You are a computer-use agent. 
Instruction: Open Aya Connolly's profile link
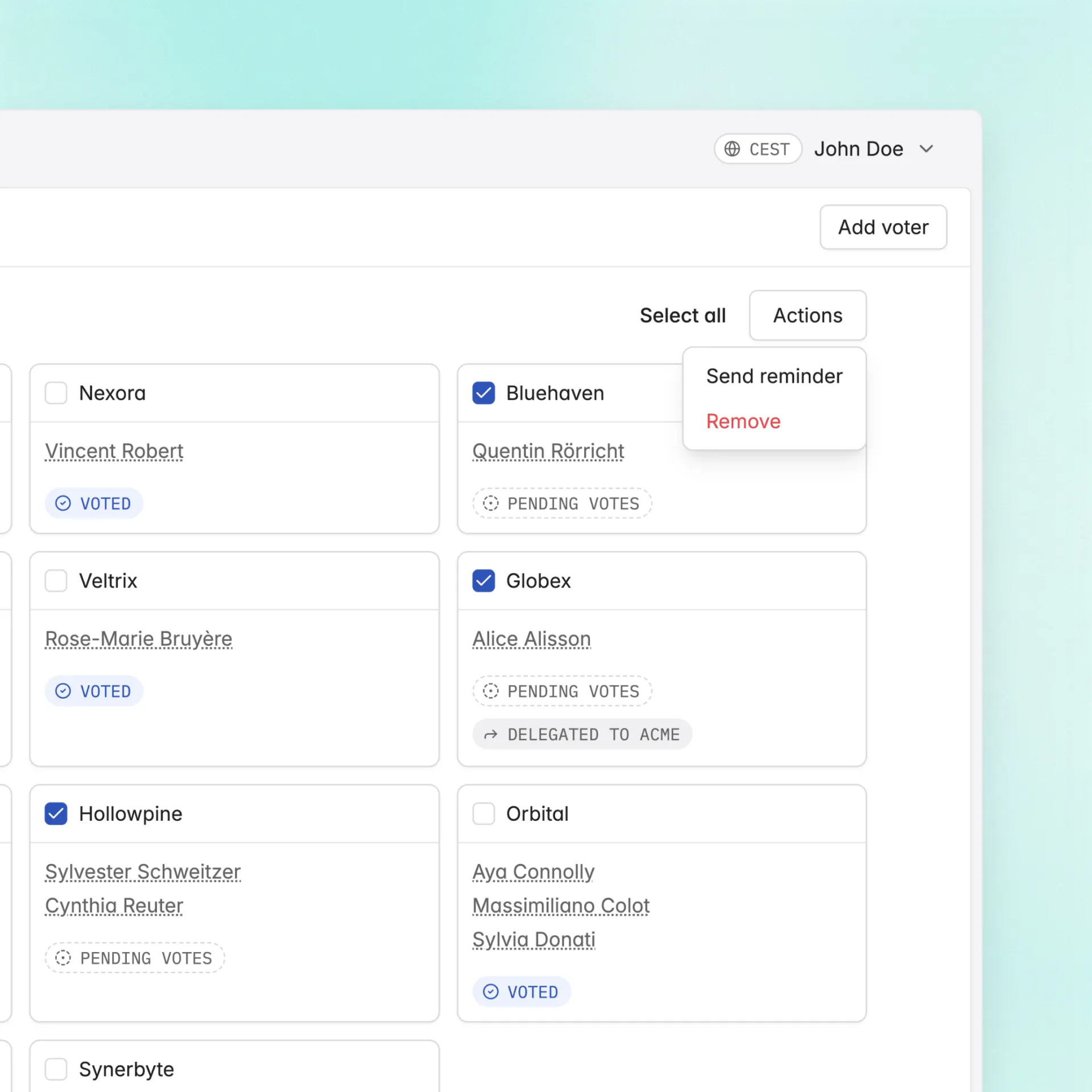click(533, 872)
